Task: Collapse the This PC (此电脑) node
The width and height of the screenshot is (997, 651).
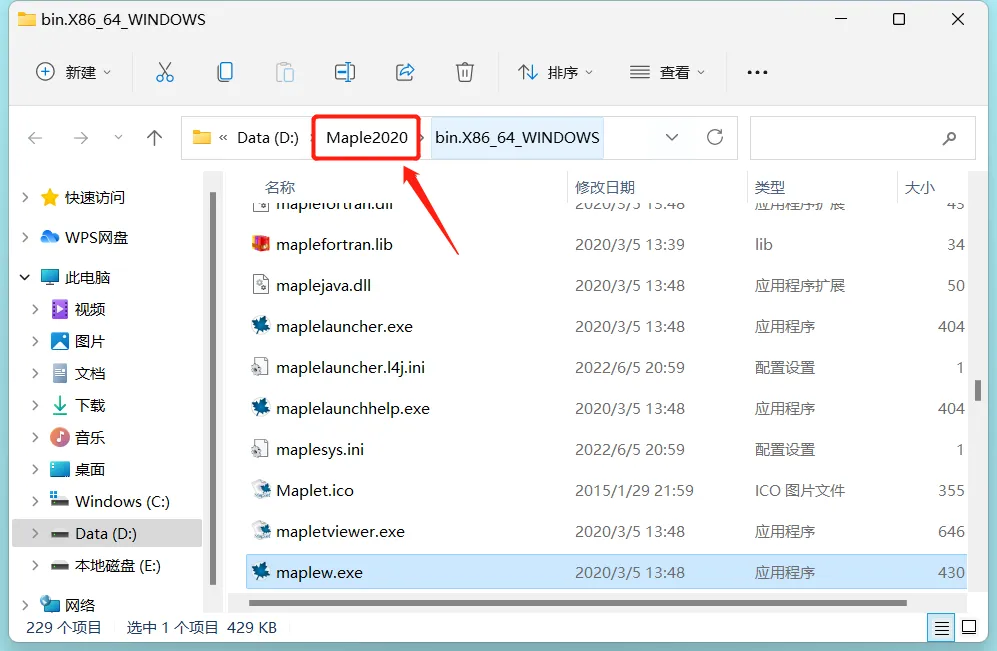Action: click(x=25, y=277)
